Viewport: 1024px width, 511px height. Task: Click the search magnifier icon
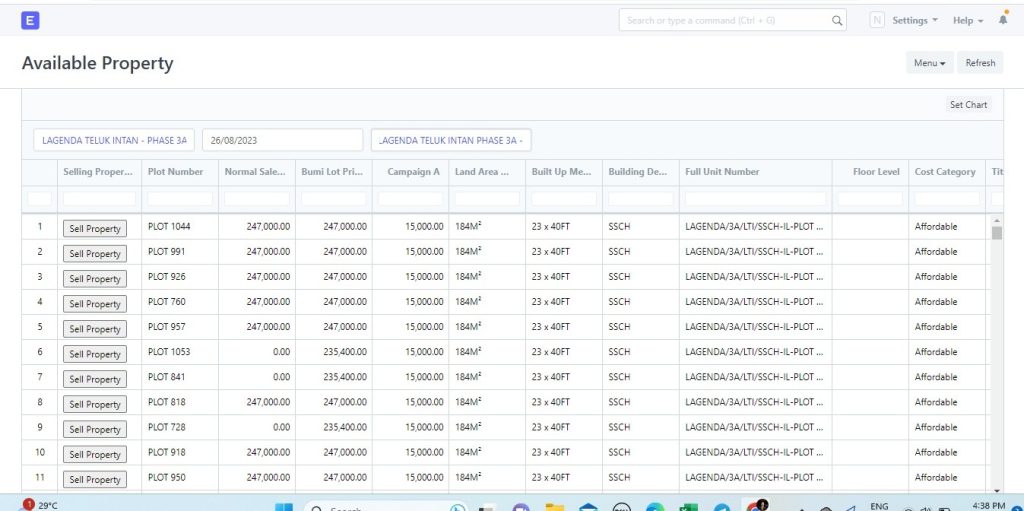(x=837, y=20)
